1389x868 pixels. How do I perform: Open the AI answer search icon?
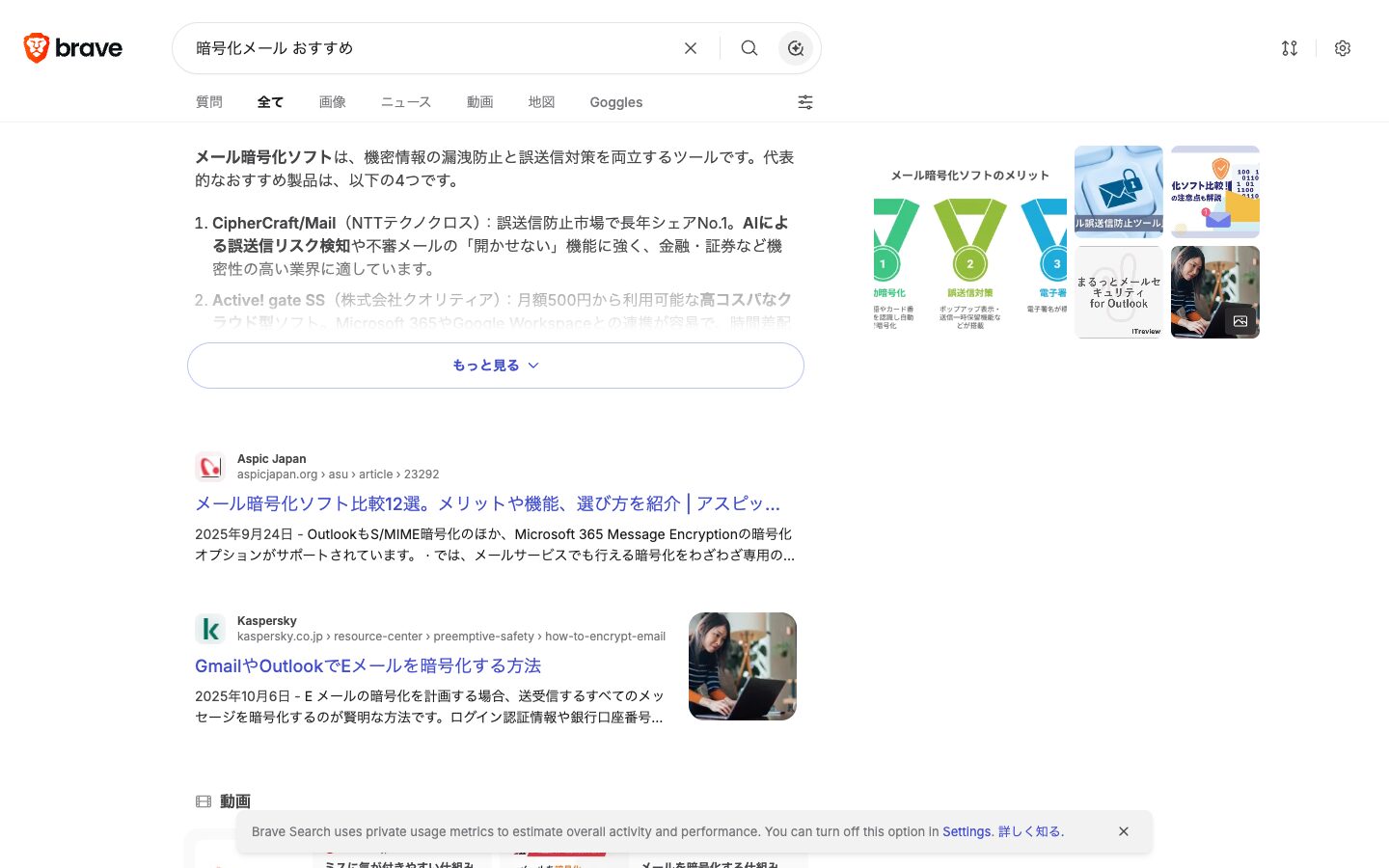tap(796, 48)
